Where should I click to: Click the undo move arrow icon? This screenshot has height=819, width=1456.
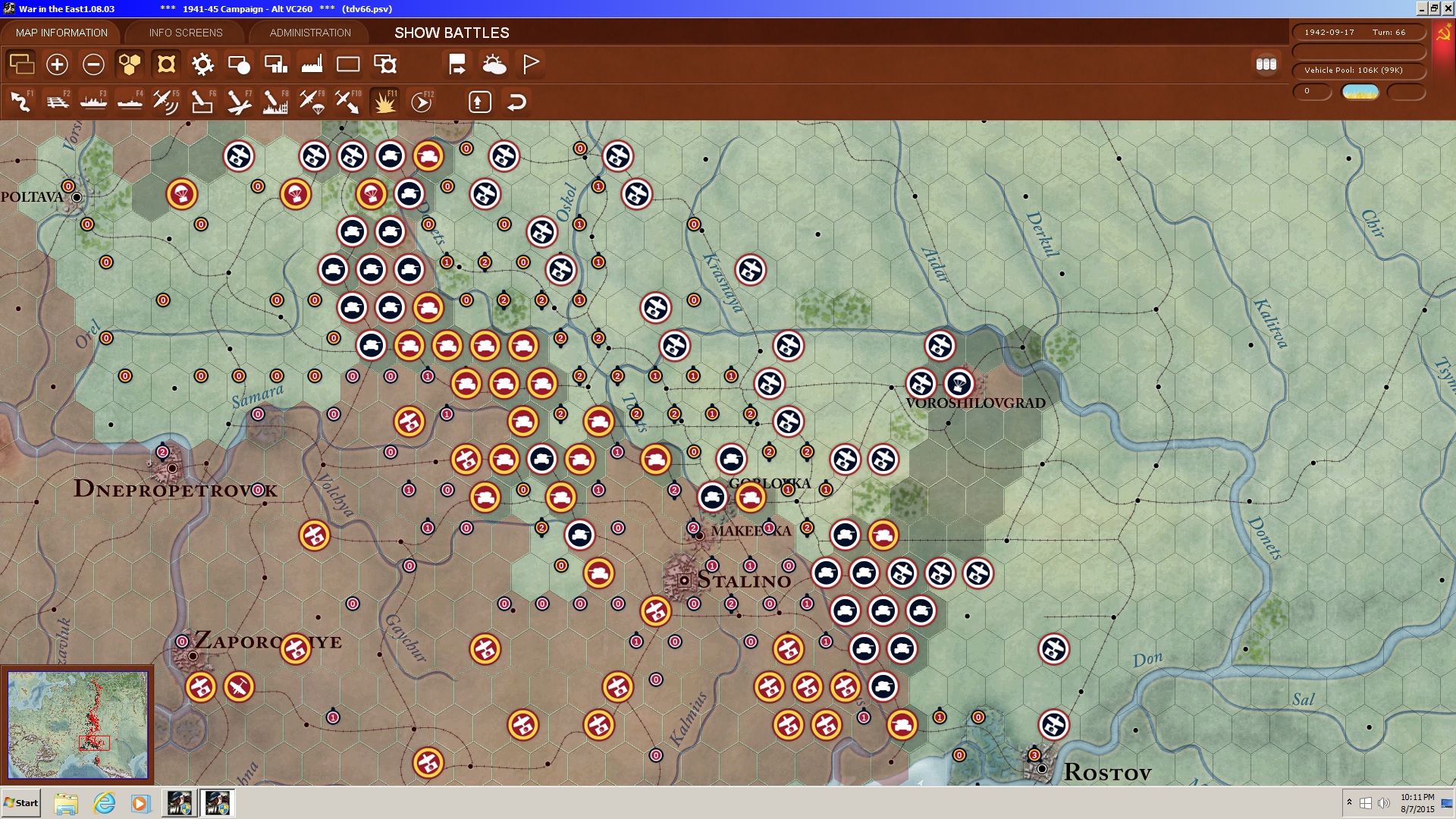click(516, 102)
